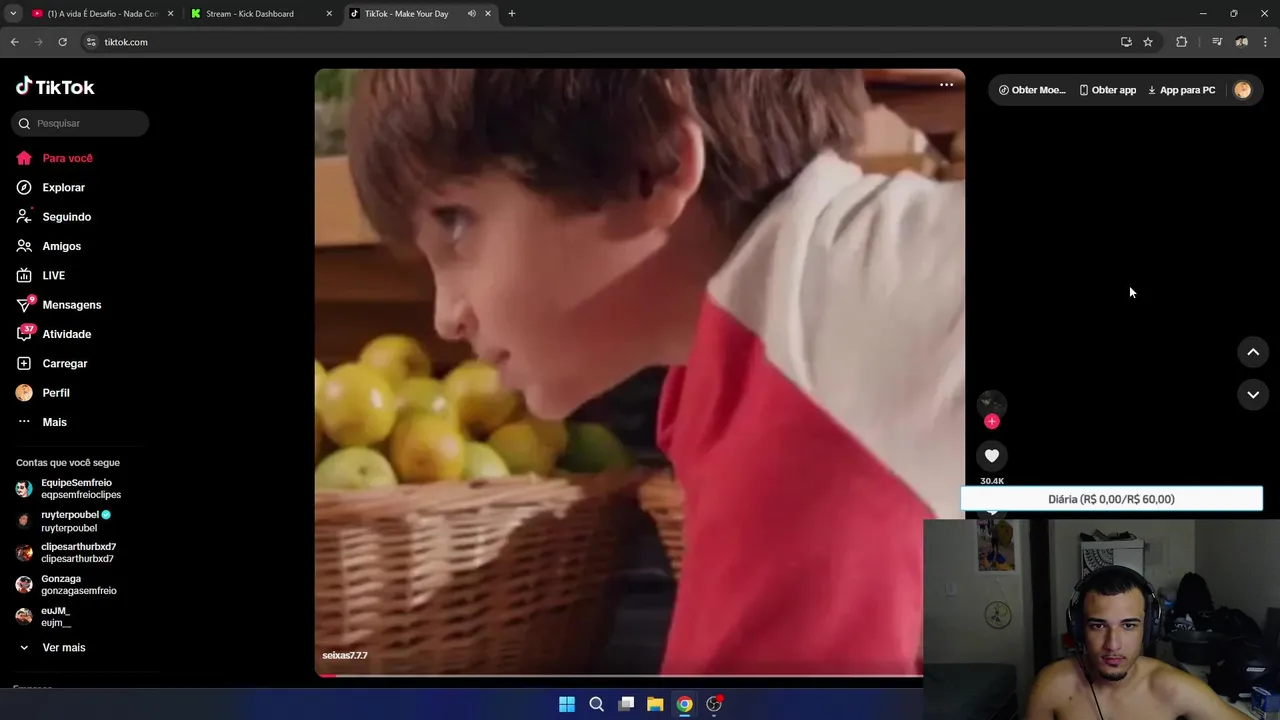The width and height of the screenshot is (1280, 720).
Task: Open the Para você feed
Action: click(x=67, y=158)
